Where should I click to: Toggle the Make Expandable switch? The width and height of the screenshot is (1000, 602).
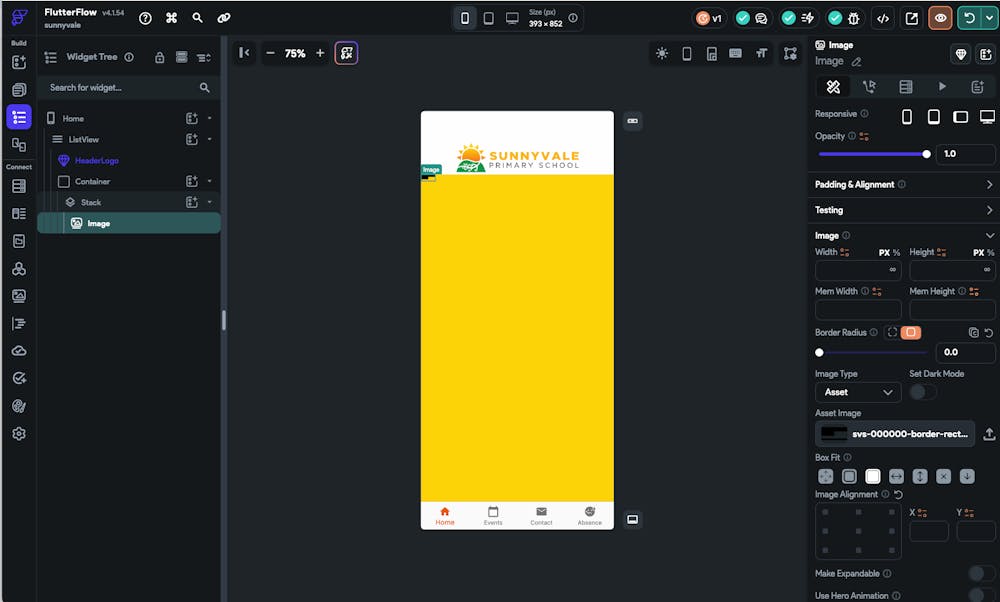[x=981, y=573]
